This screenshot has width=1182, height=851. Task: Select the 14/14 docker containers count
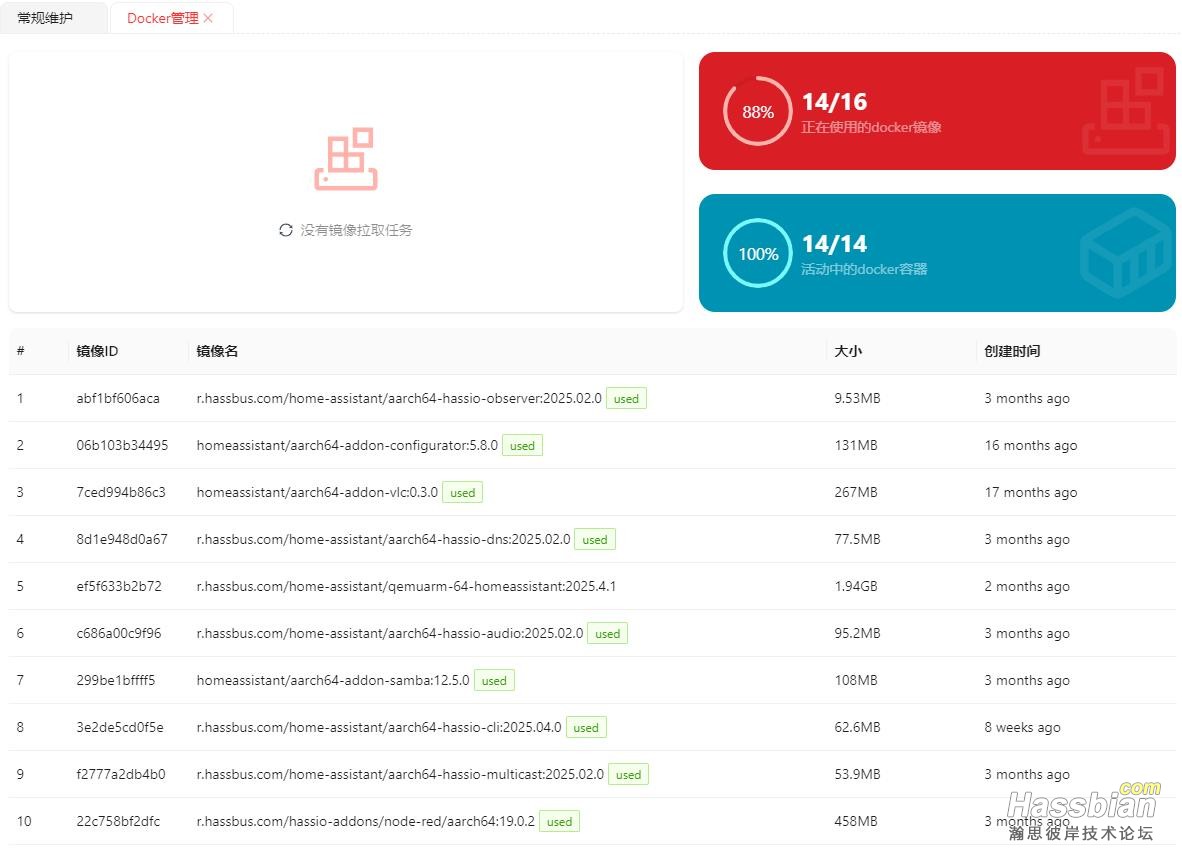tap(834, 243)
